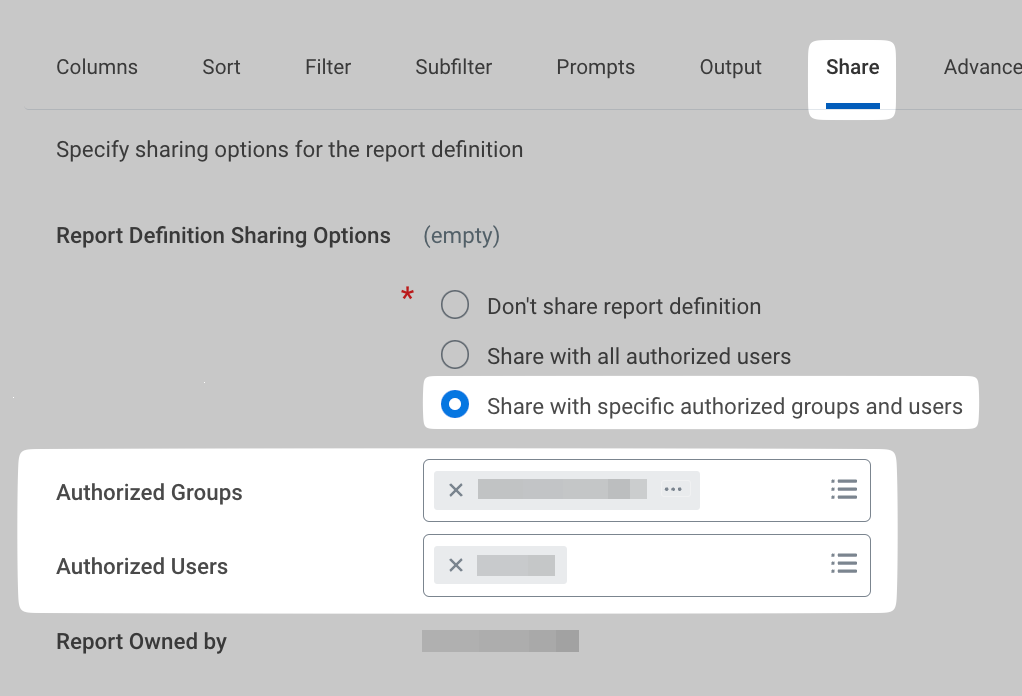The height and width of the screenshot is (696, 1022).
Task: Open the Sort tab
Action: coord(221,67)
